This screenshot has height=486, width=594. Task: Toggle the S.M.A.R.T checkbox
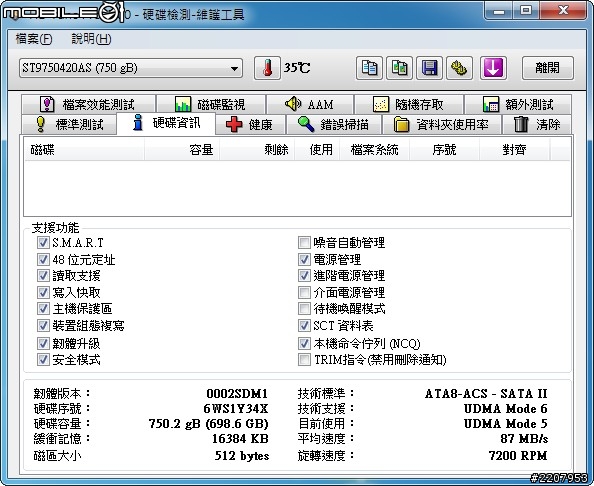43,242
